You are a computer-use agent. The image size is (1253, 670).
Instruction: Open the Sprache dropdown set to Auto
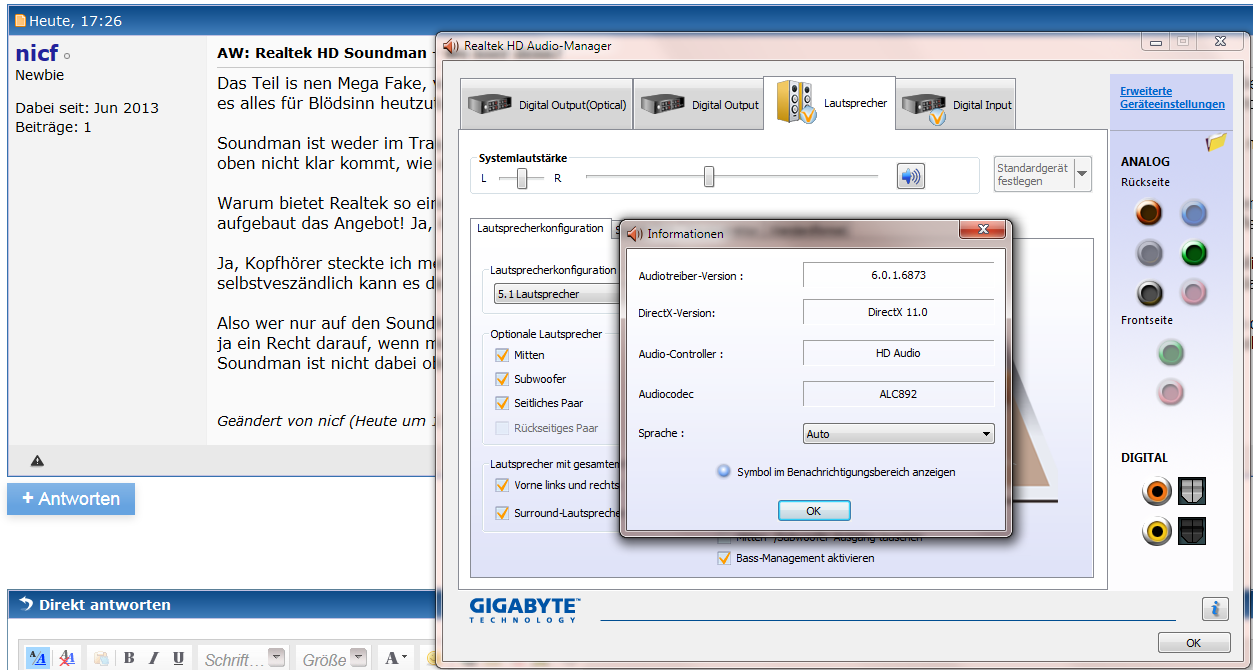click(899, 434)
